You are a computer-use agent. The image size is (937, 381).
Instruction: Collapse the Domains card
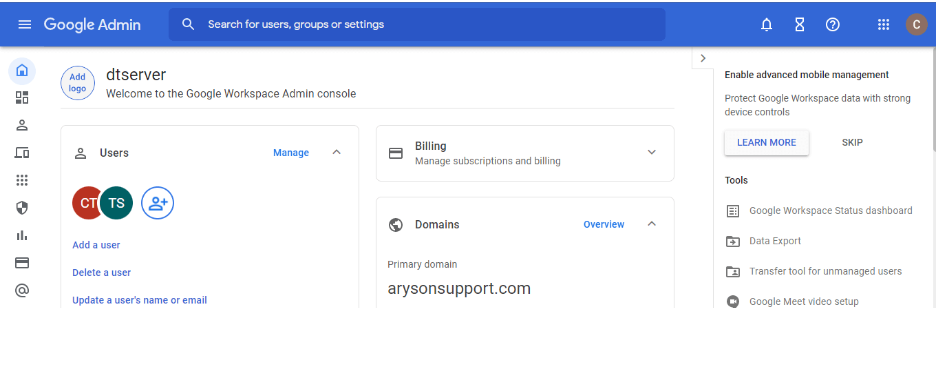(x=652, y=224)
